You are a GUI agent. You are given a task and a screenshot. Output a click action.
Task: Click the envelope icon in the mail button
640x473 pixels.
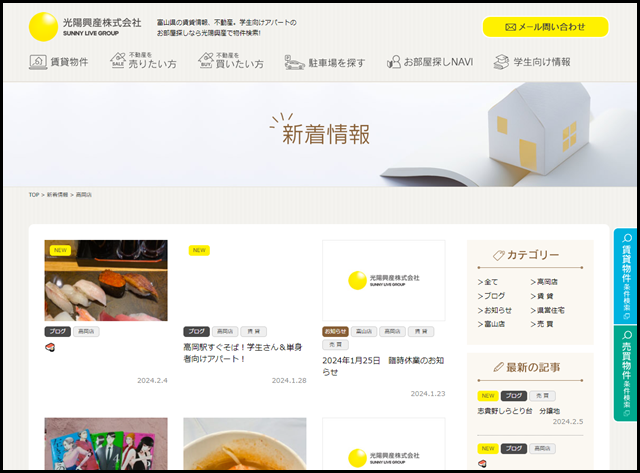tap(510, 27)
